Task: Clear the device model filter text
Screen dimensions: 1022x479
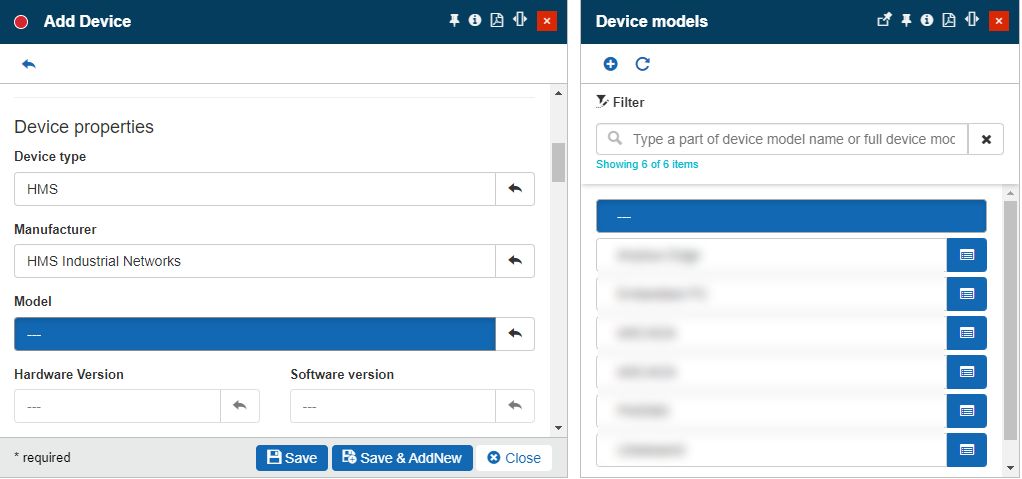Action: coord(986,139)
